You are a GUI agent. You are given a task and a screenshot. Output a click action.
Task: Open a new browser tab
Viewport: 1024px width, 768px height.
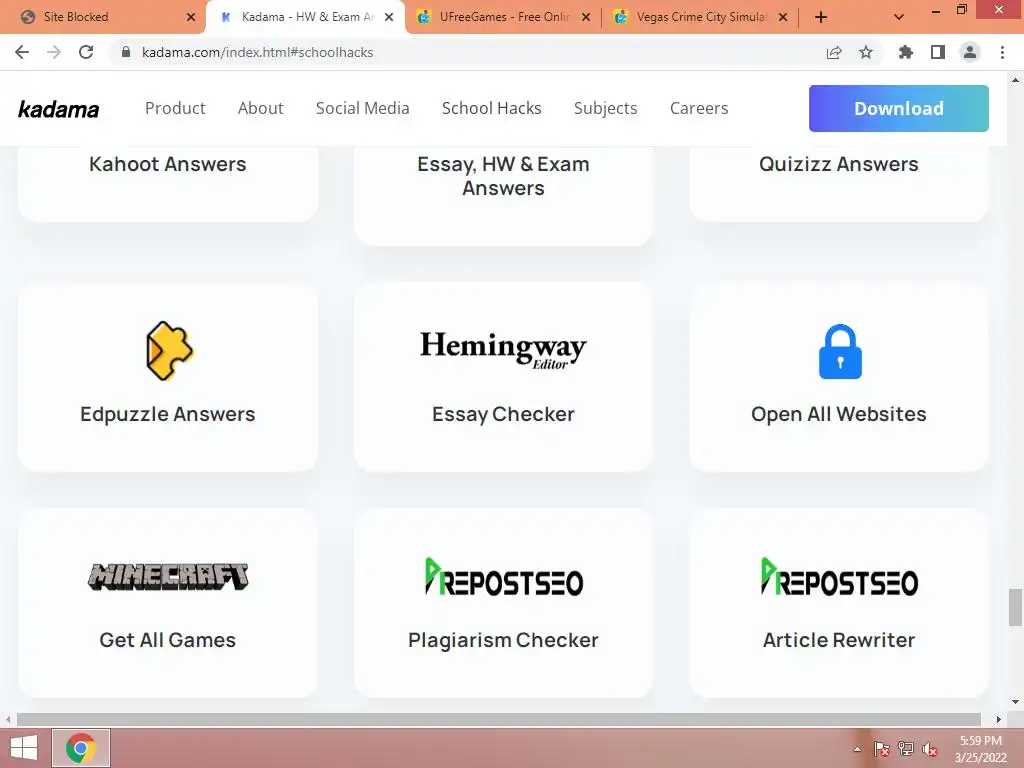[x=821, y=17]
